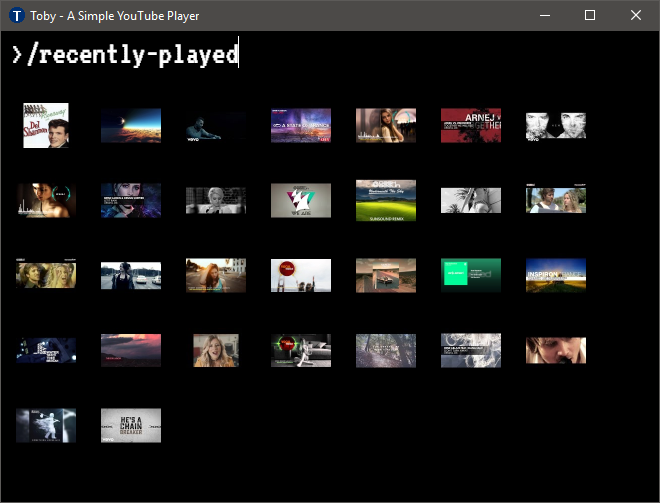
Task: Open the purple A State of Trance thumbnail
Action: point(301,125)
